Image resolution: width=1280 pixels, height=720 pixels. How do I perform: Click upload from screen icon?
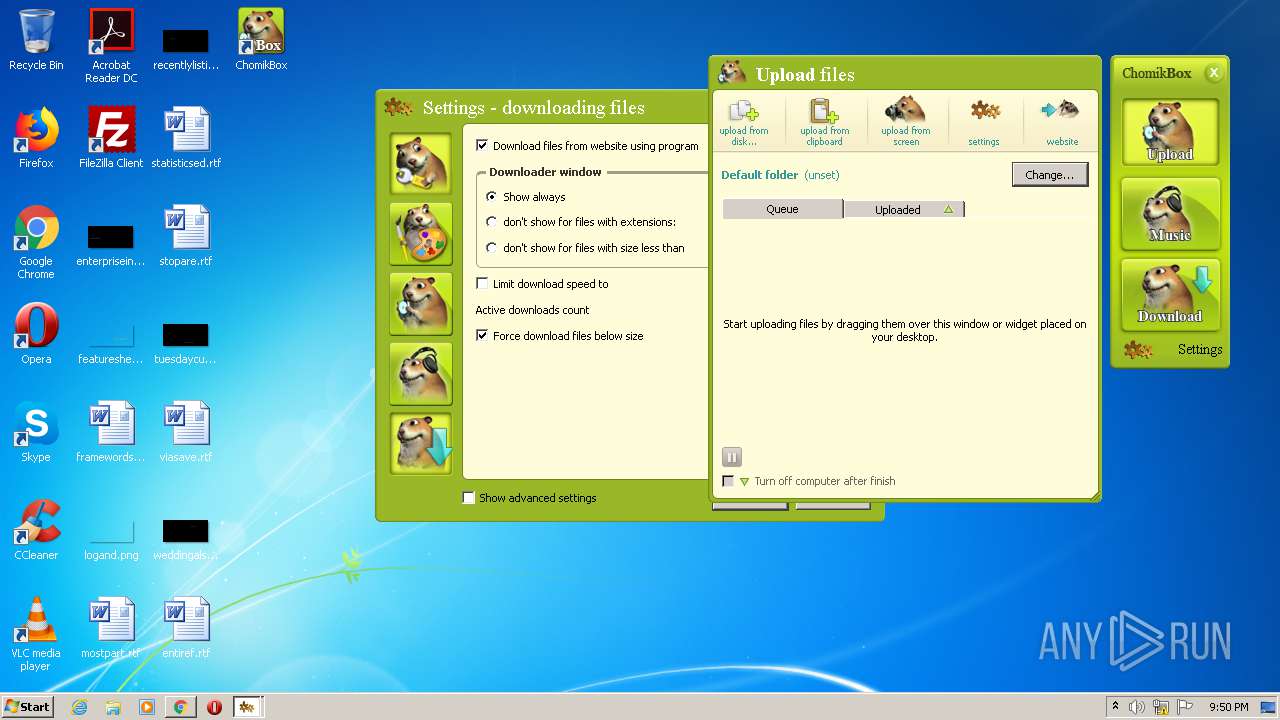(906, 121)
